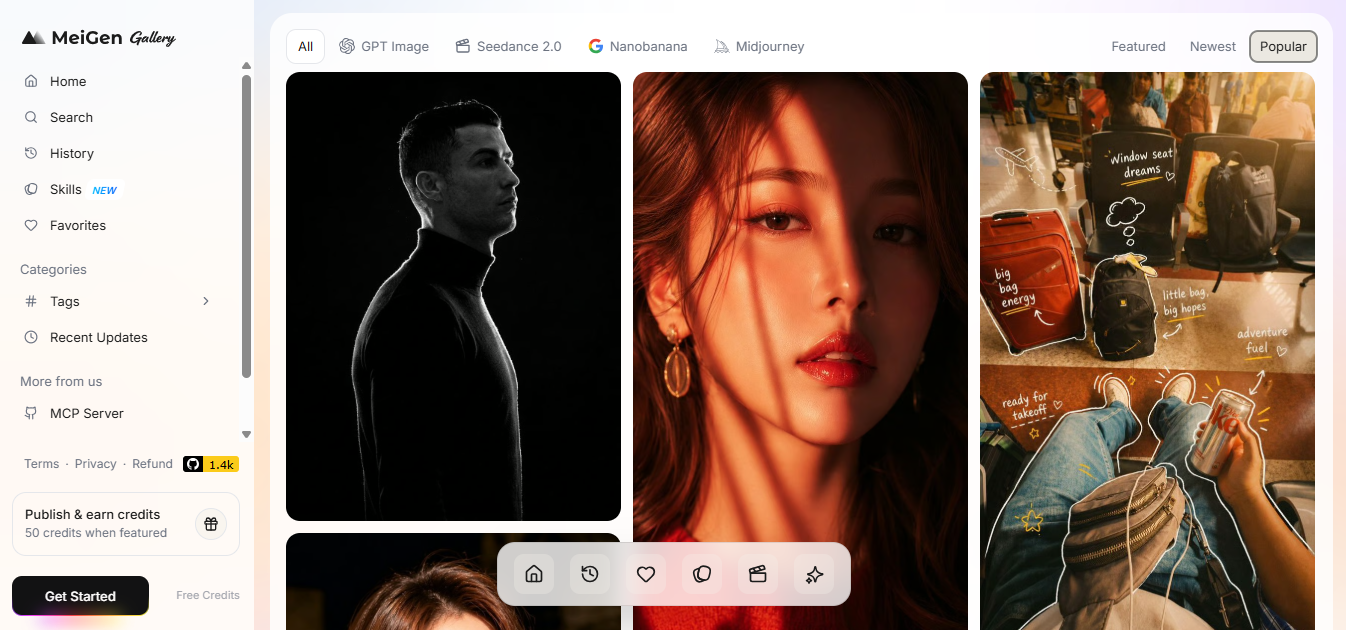Click the 50 credits when featured text
This screenshot has height=630, width=1346.
(96, 533)
